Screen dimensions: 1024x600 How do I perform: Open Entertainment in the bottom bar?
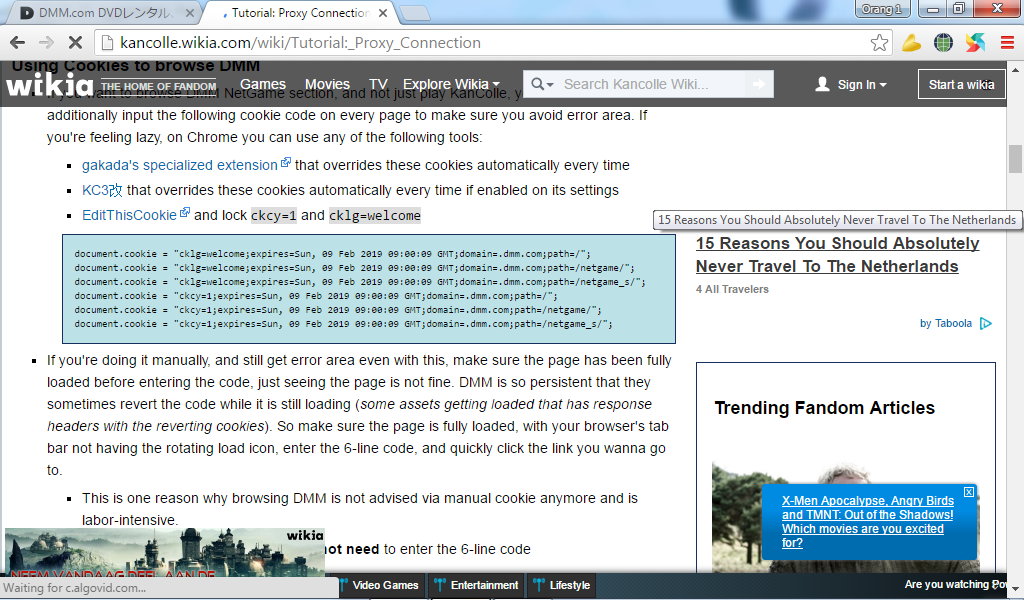coord(477,585)
